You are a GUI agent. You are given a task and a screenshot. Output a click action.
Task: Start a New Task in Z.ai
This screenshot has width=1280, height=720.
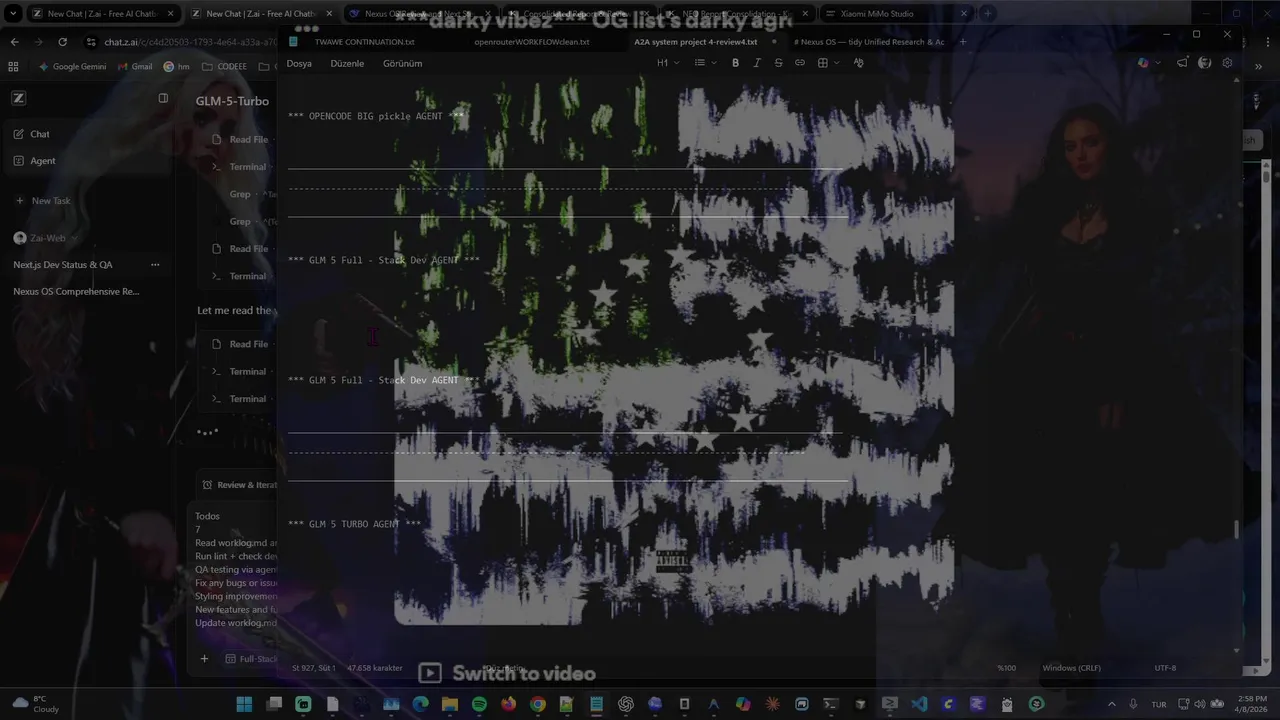(43, 201)
